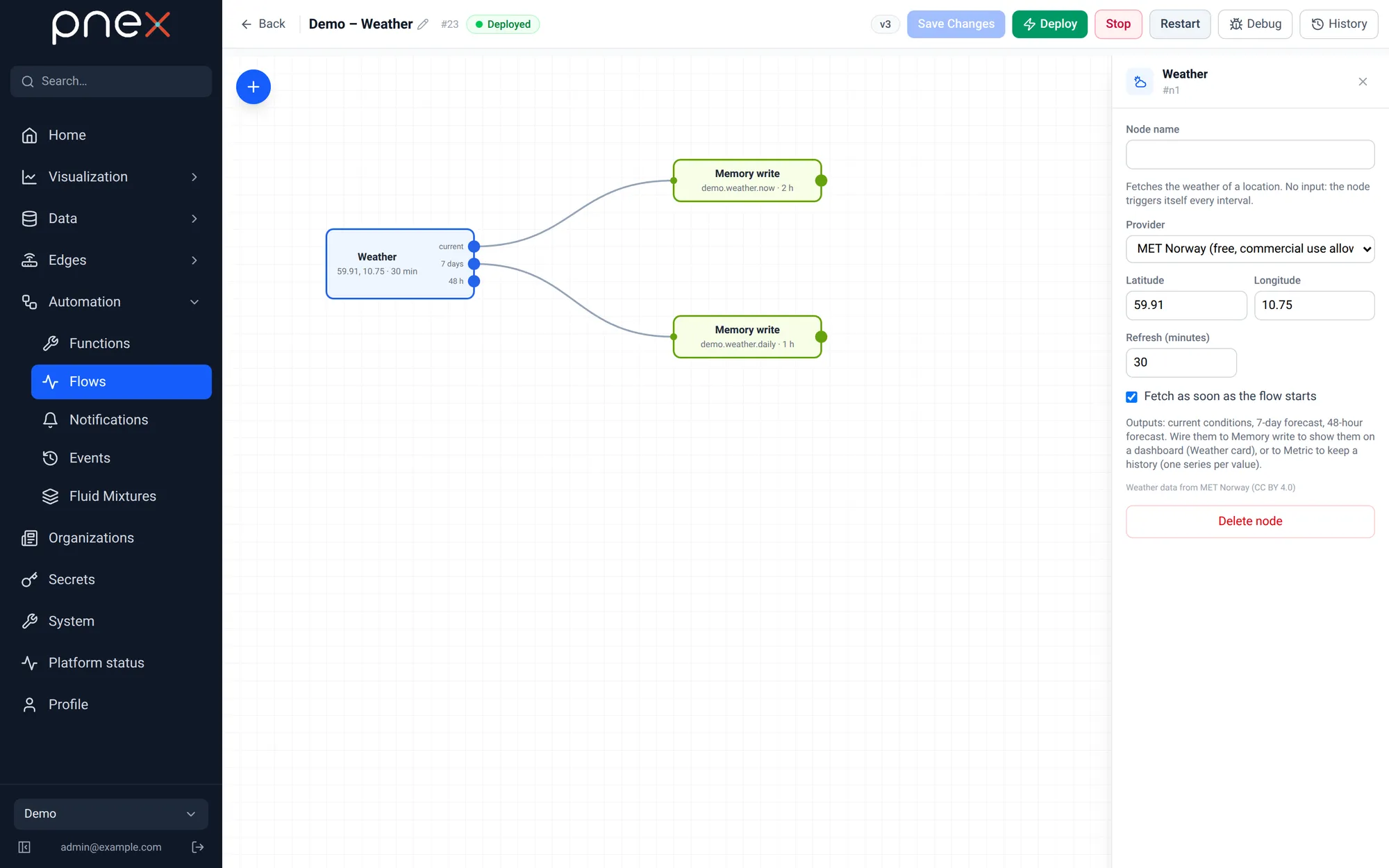The height and width of the screenshot is (868, 1389).
Task: Select Flows in the sidebar
Action: point(122,382)
